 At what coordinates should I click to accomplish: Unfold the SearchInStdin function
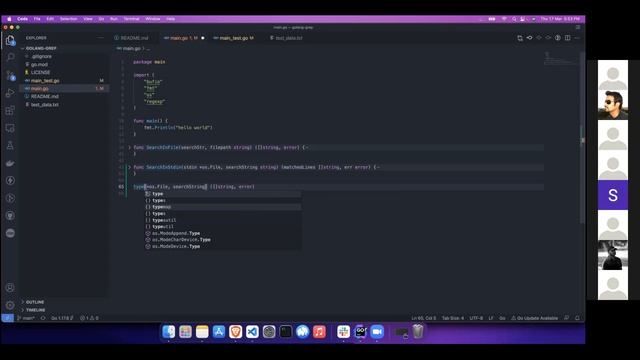129,167
